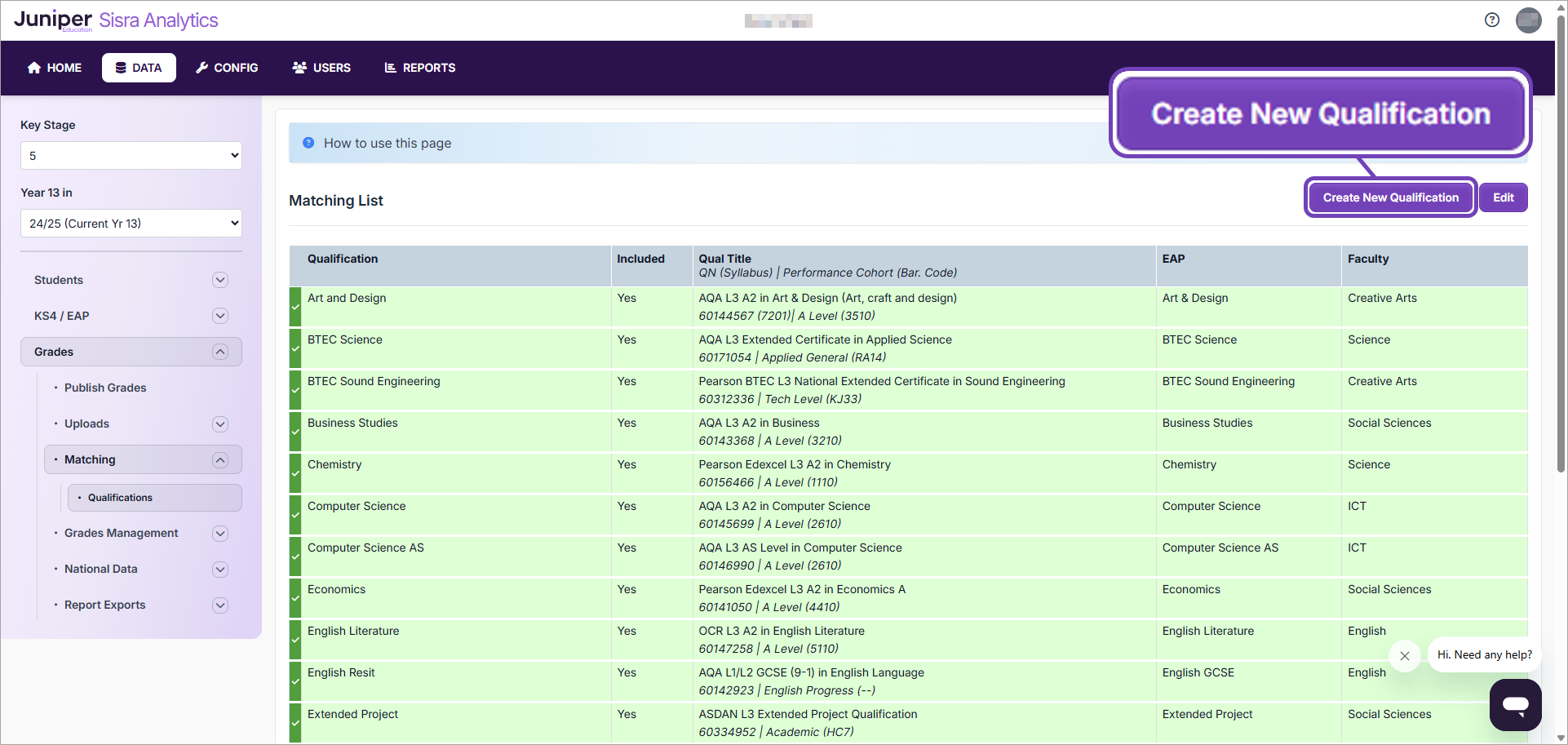
Task: Open the chat support widget icon
Action: tap(1515, 704)
